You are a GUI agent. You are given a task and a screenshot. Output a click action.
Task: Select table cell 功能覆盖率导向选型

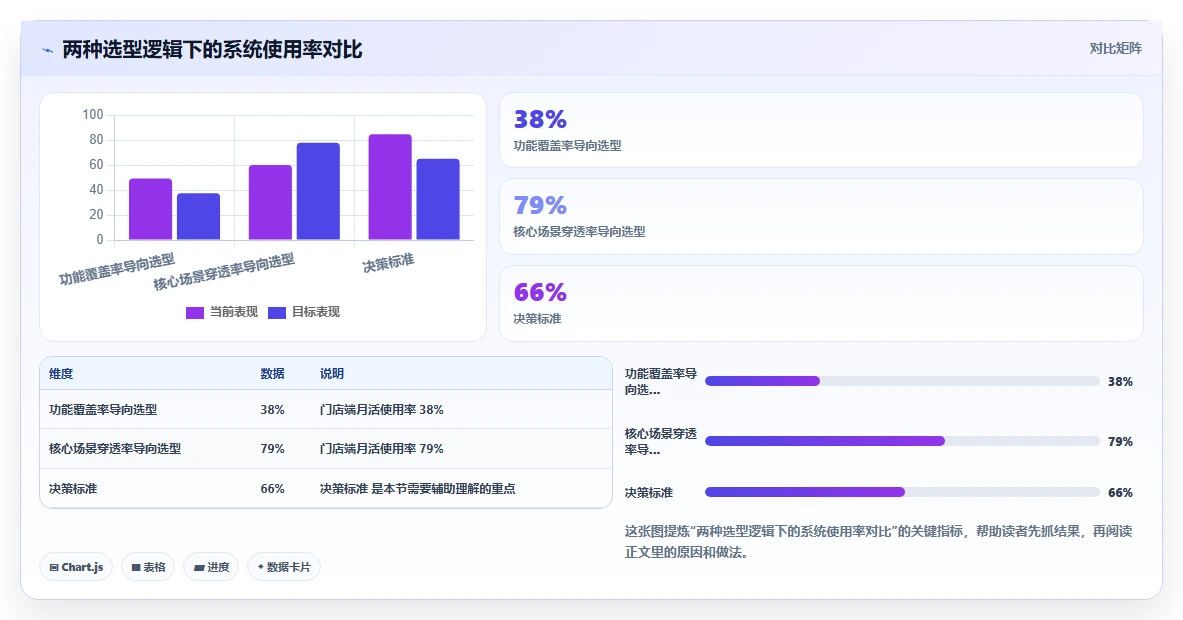coord(103,410)
